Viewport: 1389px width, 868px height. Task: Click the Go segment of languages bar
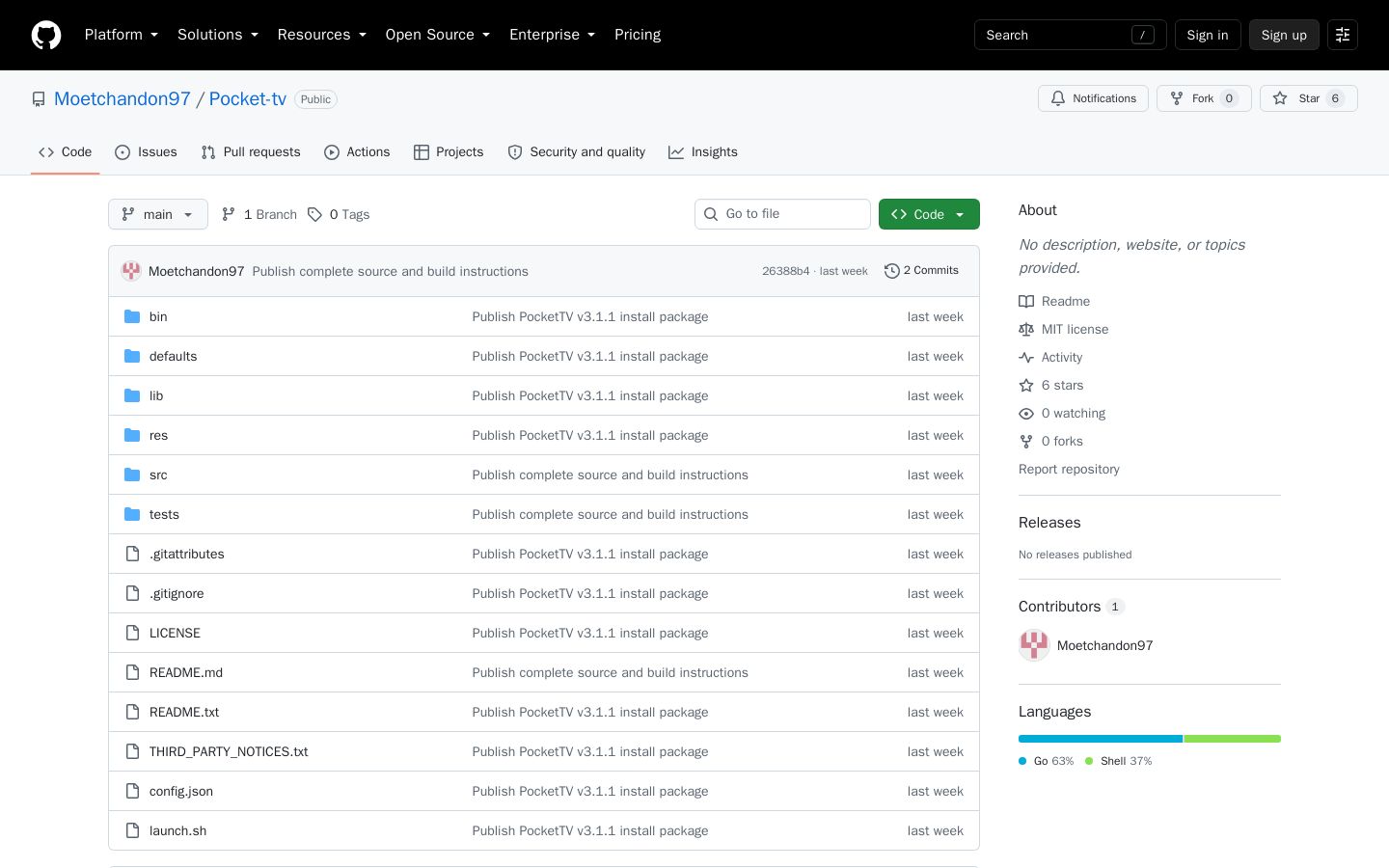click(1101, 739)
